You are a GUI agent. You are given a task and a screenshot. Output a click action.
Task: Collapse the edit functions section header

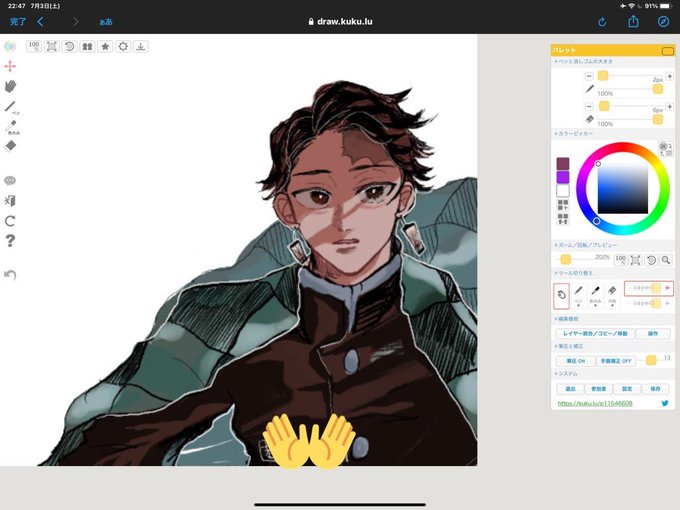click(x=566, y=319)
